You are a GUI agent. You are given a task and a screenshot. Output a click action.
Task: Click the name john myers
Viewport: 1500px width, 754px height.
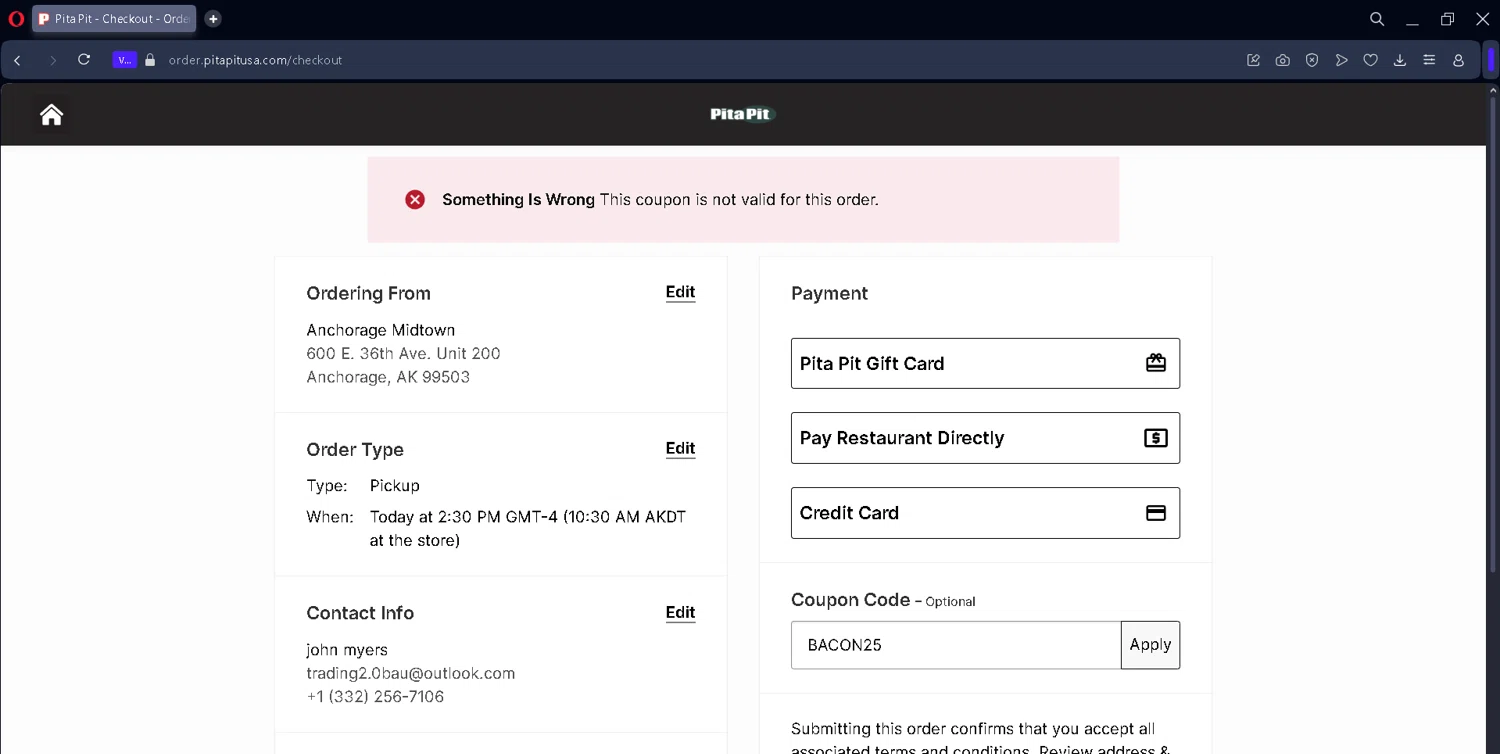[347, 650]
